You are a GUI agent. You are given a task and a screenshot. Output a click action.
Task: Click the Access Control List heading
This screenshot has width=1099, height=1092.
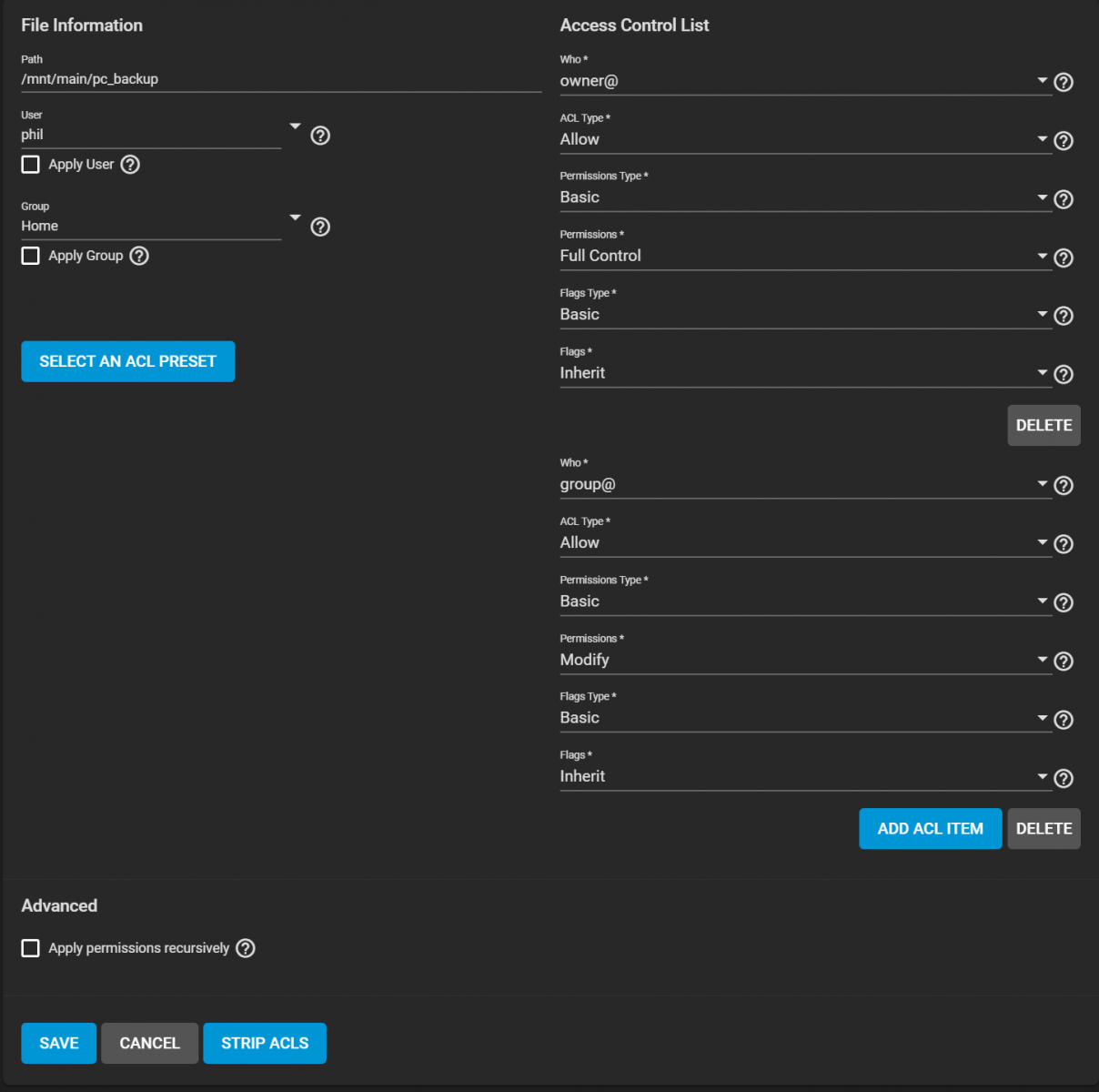click(634, 25)
